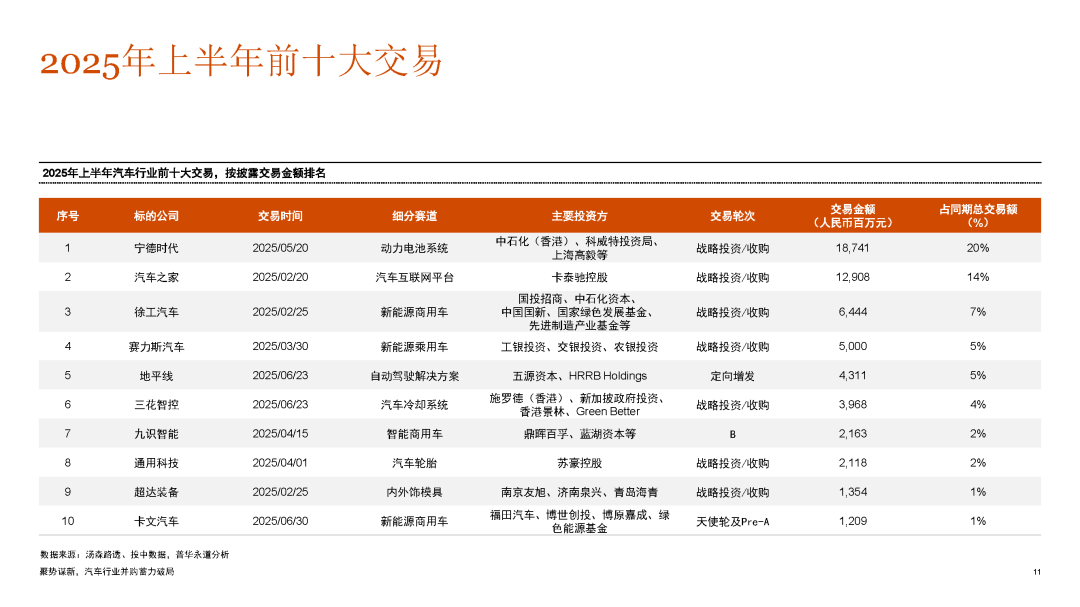Select company cell 汽车之家
This screenshot has width=1080, height=607.
coord(156,277)
